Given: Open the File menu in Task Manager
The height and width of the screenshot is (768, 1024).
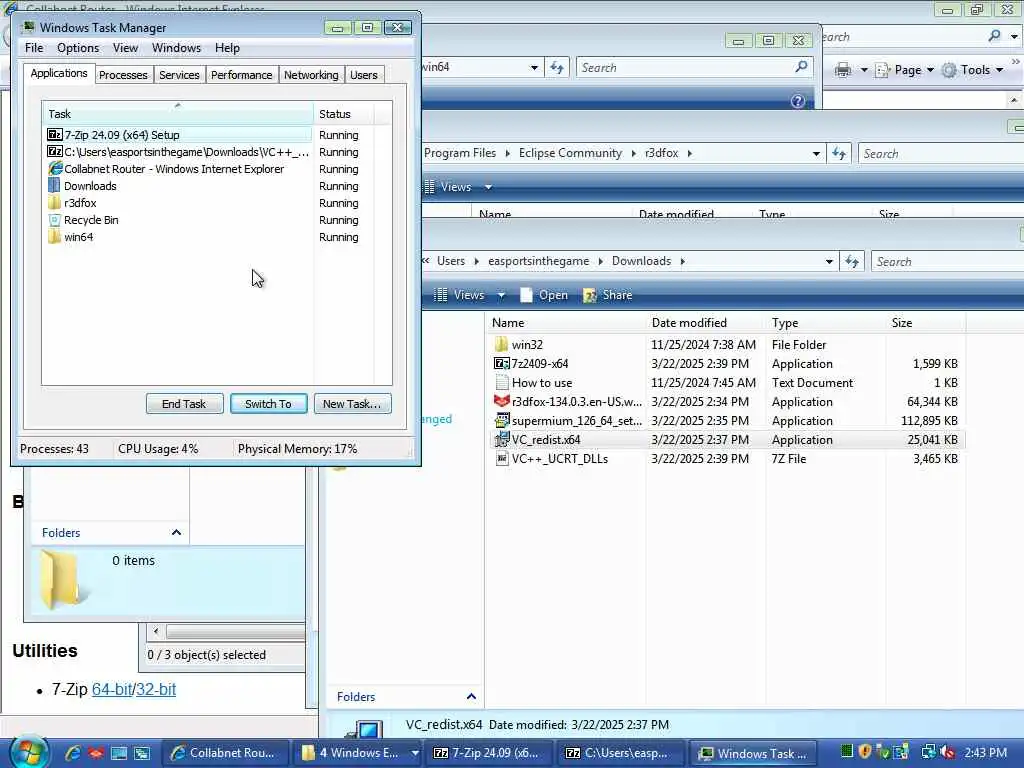Looking at the screenshot, I should tap(34, 48).
